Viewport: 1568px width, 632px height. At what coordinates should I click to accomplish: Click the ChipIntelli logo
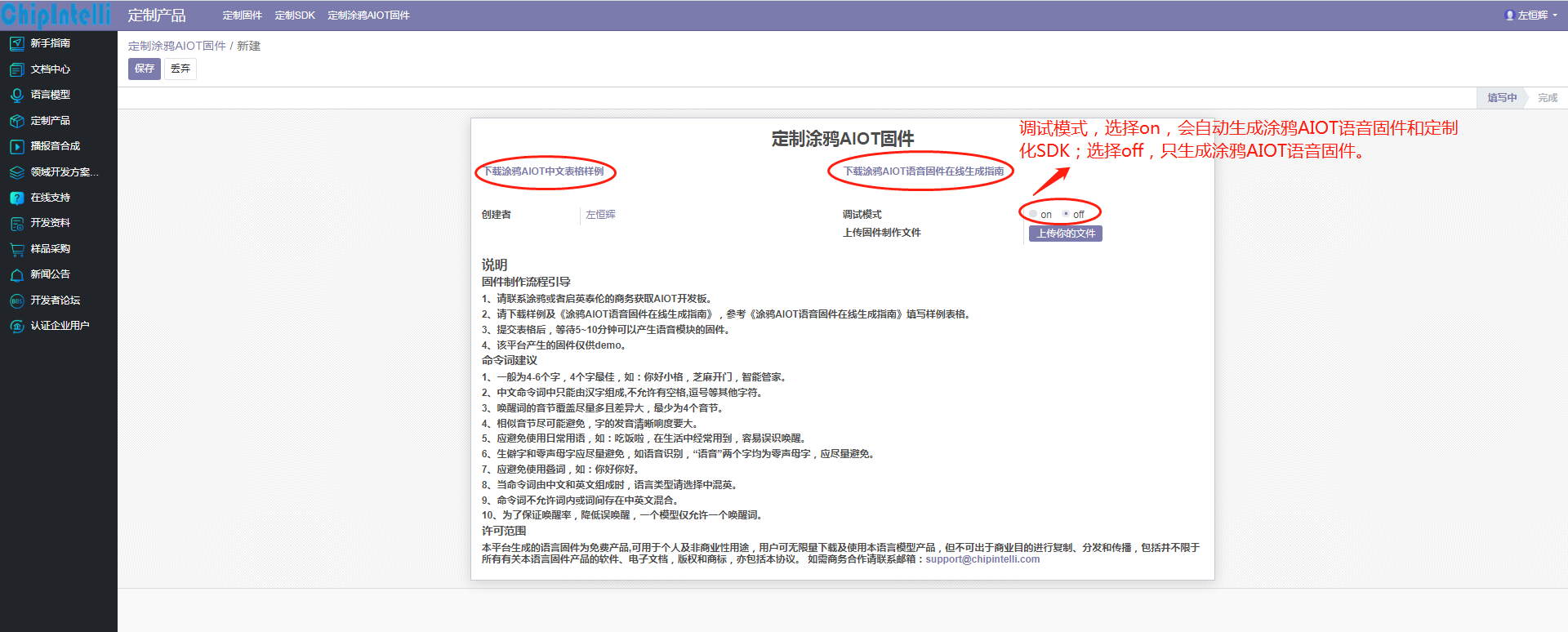[56, 15]
